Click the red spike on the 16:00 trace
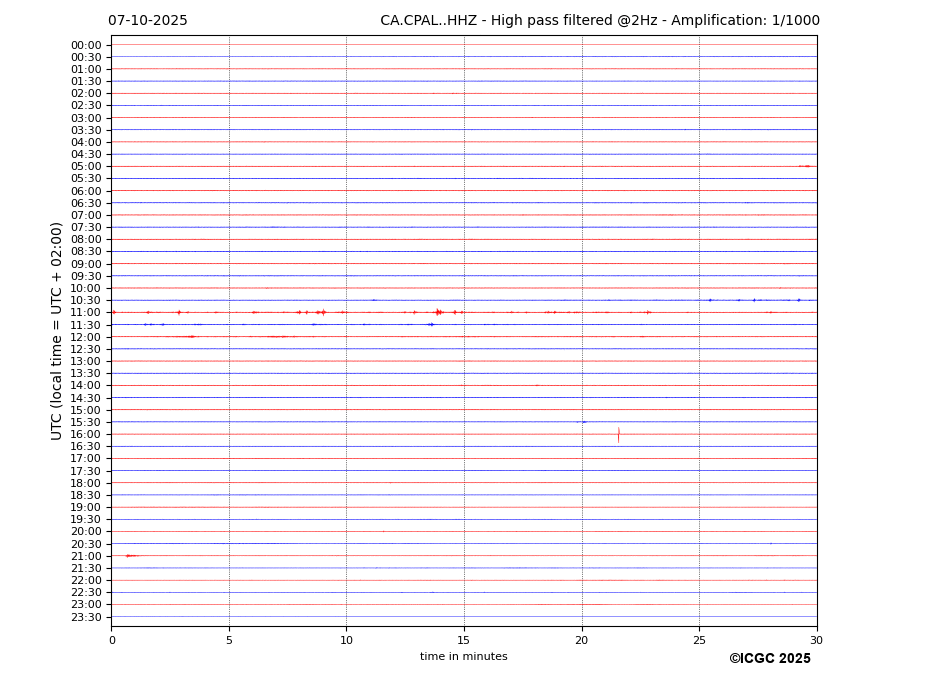 [x=618, y=434]
